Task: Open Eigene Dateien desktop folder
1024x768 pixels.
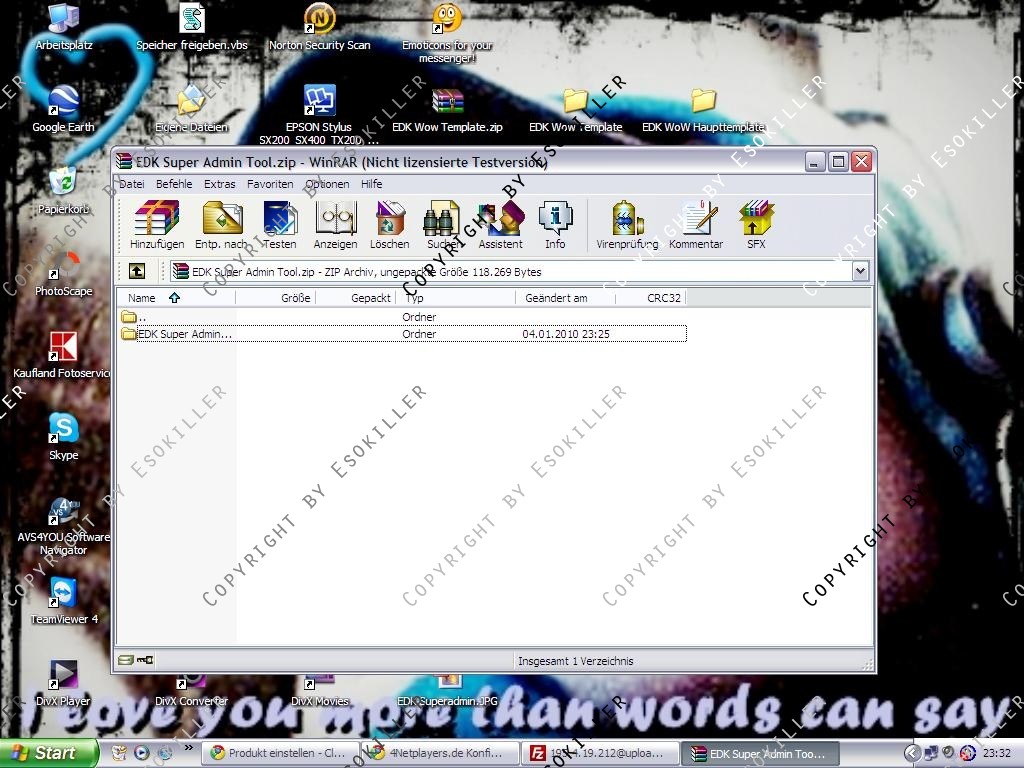Action: tap(191, 109)
